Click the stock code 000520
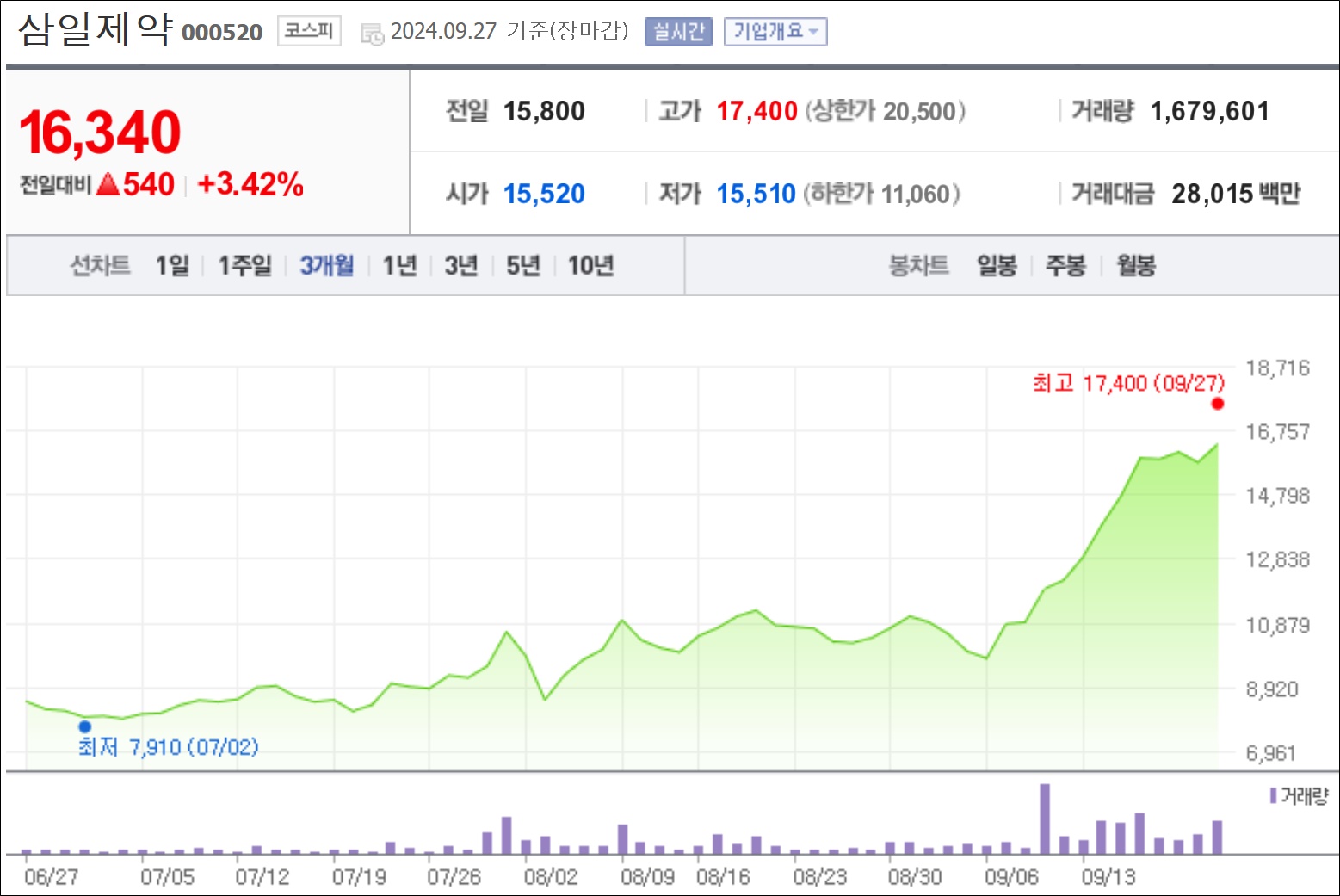This screenshot has width=1340, height=896. [222, 33]
